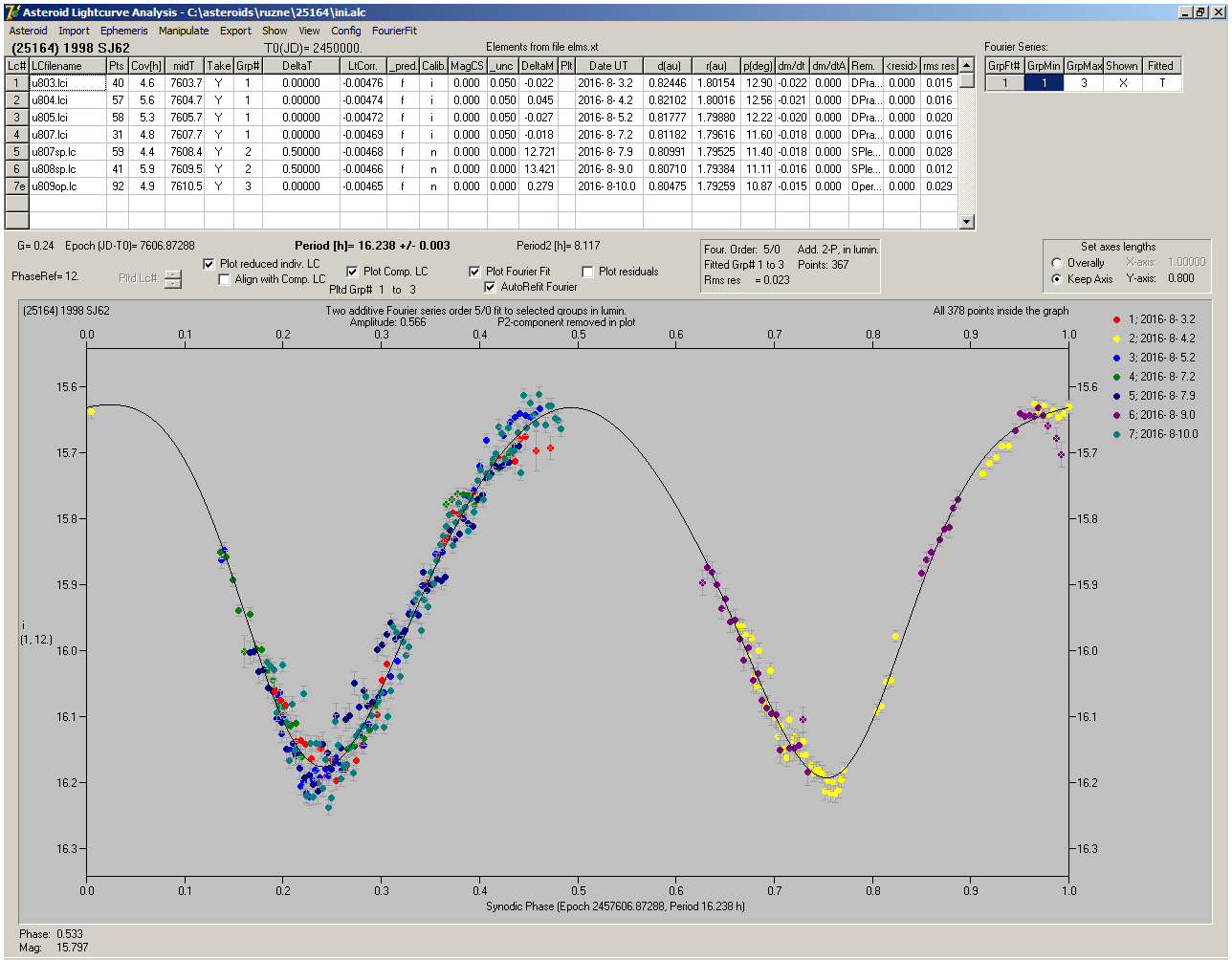Screen dimensions: 1232x960
Task: Minimize the application window
Action: pyautogui.click(x=1185, y=11)
